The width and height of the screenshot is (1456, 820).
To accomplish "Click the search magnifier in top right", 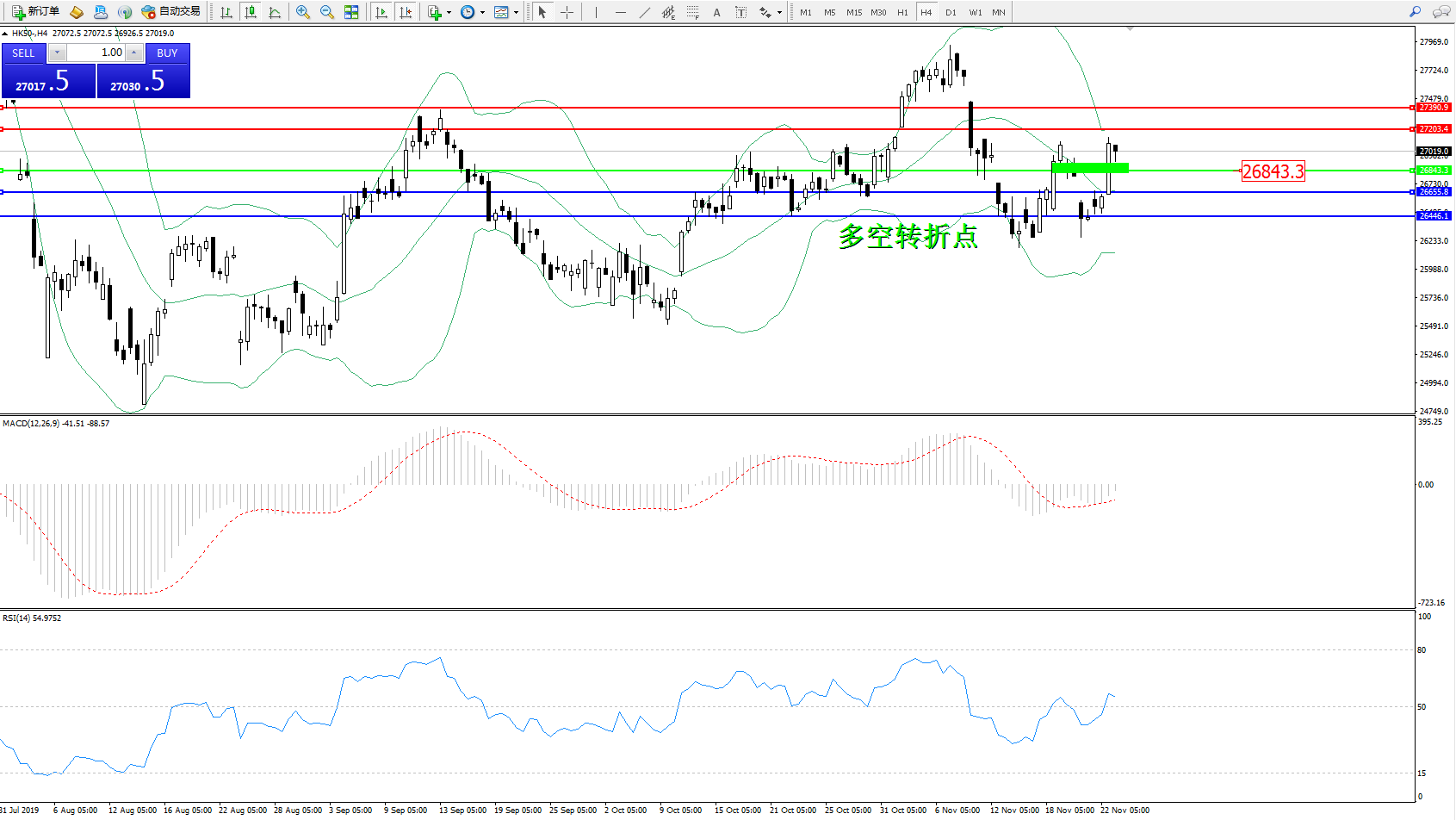I will pos(1415,12).
